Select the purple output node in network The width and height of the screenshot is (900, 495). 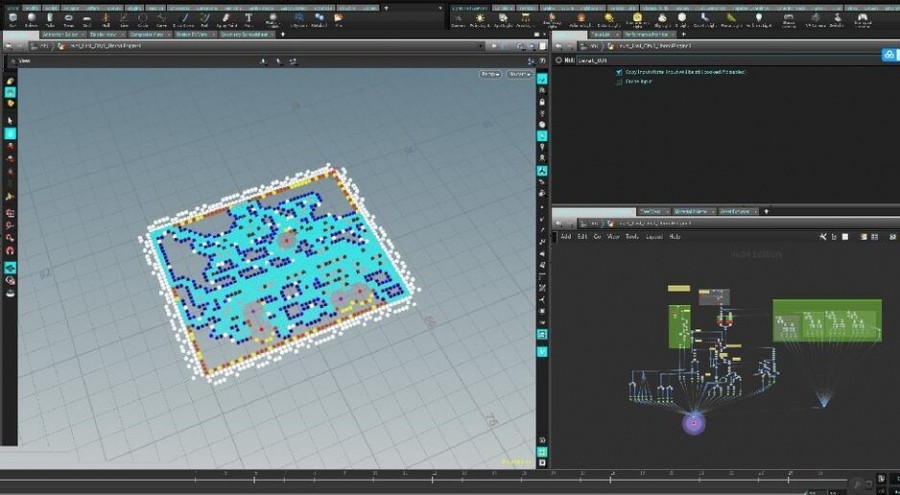pyautogui.click(x=693, y=423)
